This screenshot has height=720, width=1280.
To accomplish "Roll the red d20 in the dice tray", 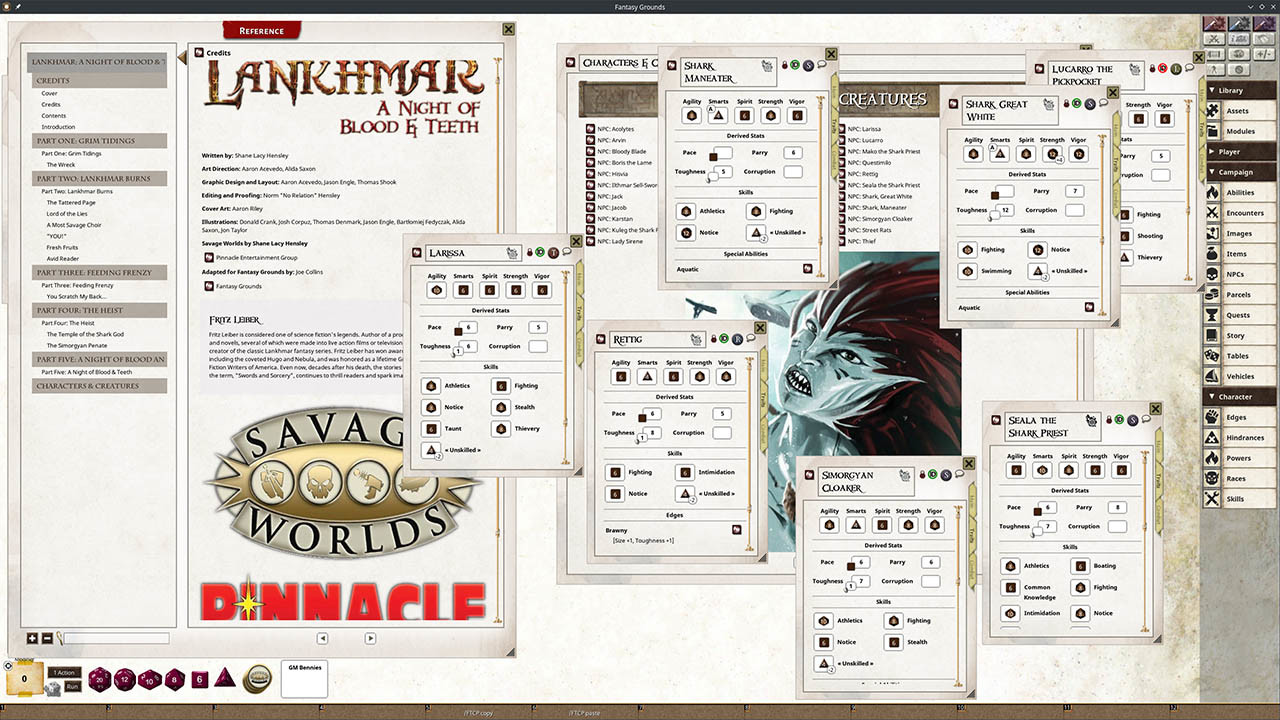I will (x=99, y=679).
